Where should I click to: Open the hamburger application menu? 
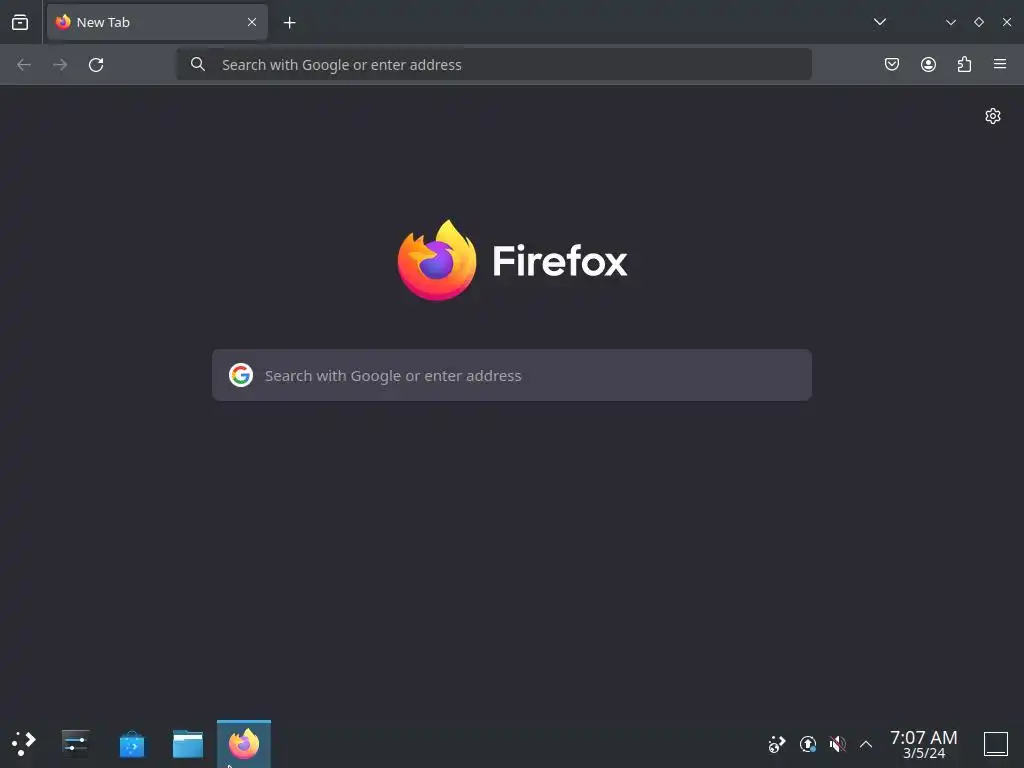point(1000,64)
